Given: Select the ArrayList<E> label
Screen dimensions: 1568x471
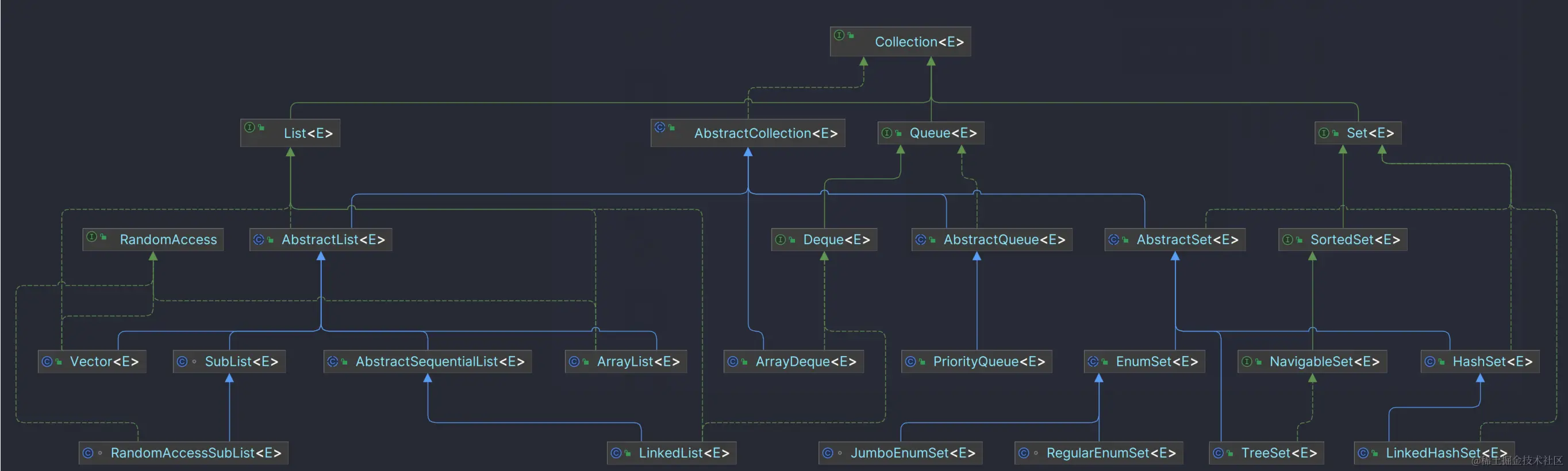Looking at the screenshot, I should tap(638, 361).
